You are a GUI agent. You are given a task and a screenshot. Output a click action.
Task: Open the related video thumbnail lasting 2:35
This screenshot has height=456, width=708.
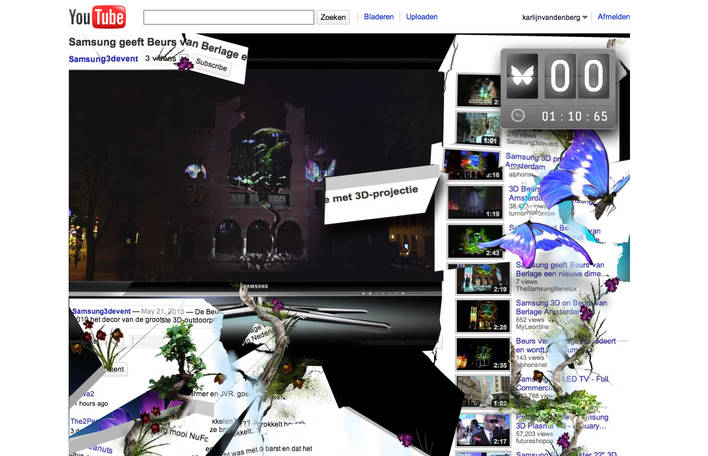point(483,354)
